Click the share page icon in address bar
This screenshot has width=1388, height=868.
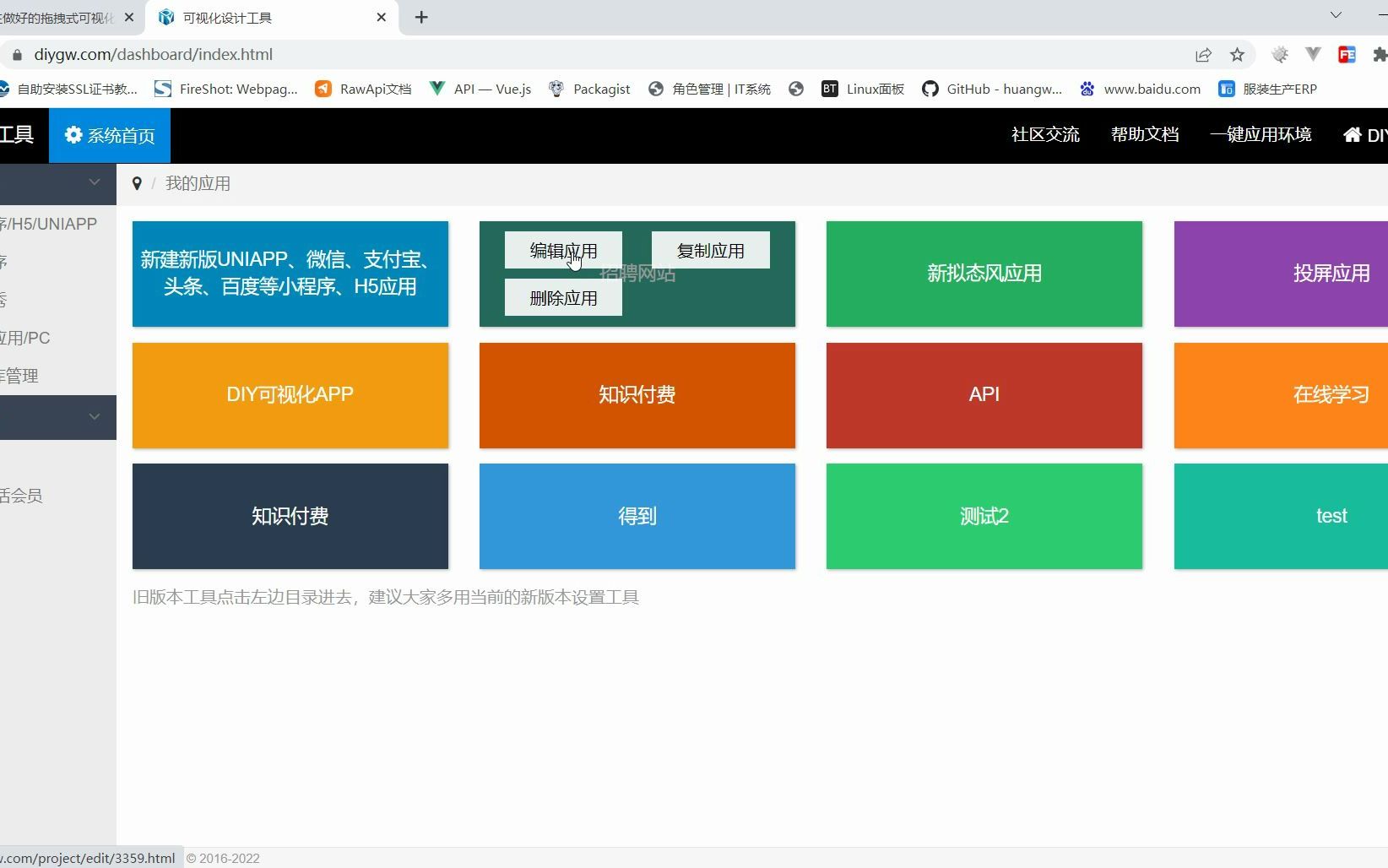coord(1203,55)
